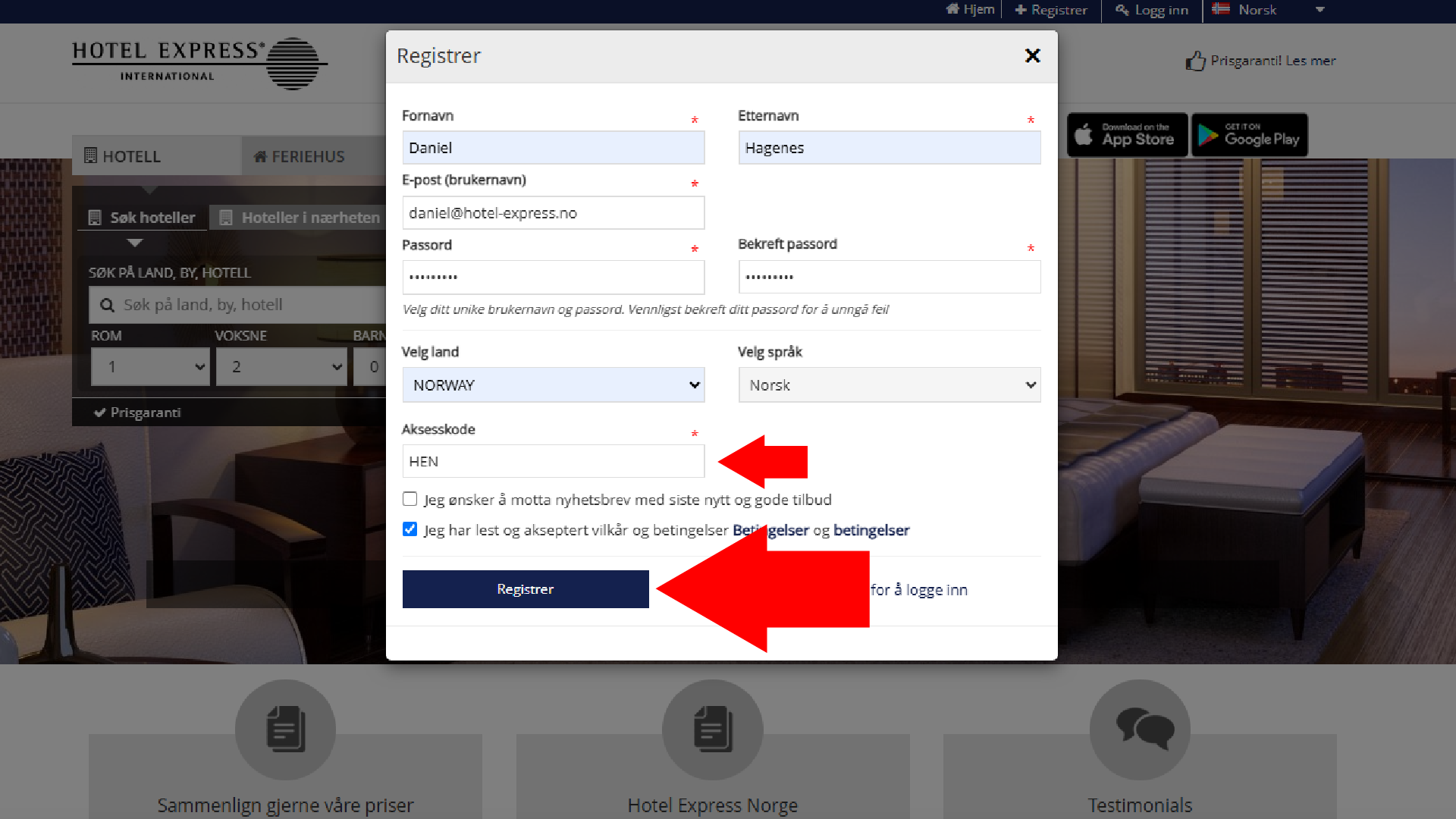This screenshot has width=1456, height=819.
Task: Click the Google Play download badge
Action: point(1250,135)
